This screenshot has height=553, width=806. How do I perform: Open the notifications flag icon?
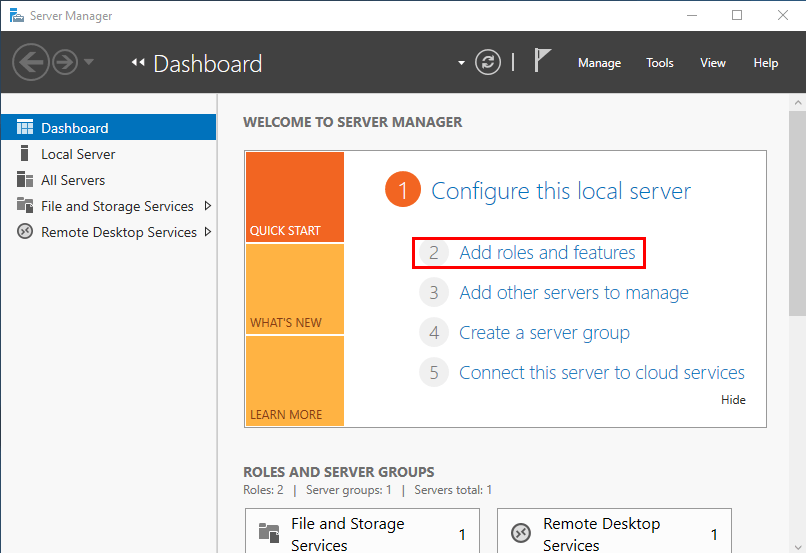click(542, 60)
